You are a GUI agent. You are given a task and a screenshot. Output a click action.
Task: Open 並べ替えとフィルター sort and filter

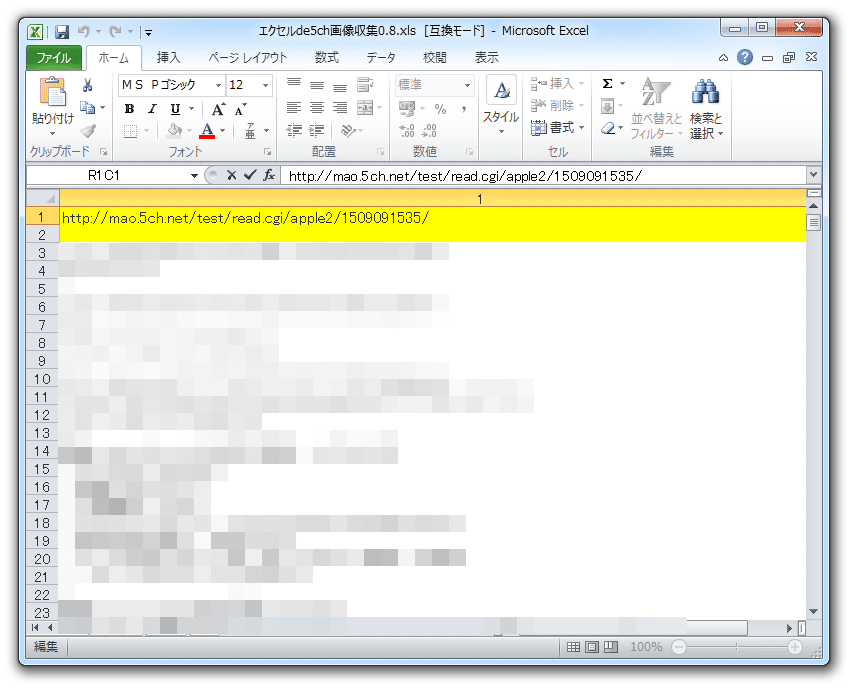click(x=656, y=108)
